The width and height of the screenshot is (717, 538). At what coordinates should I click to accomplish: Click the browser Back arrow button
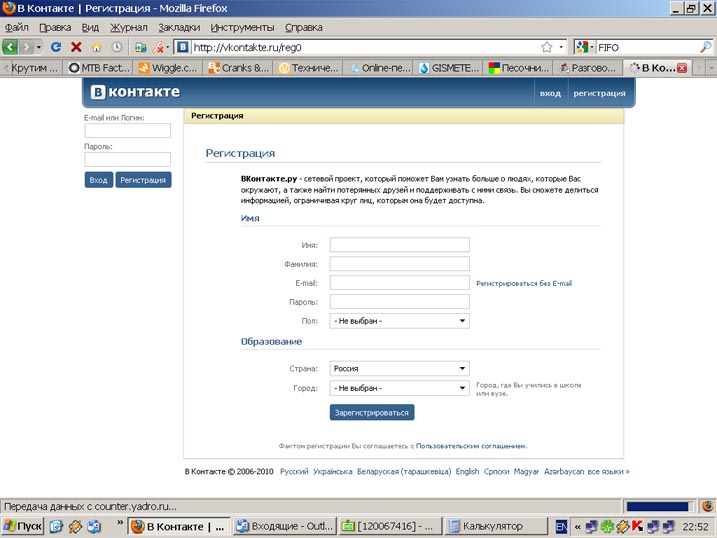(x=12, y=47)
